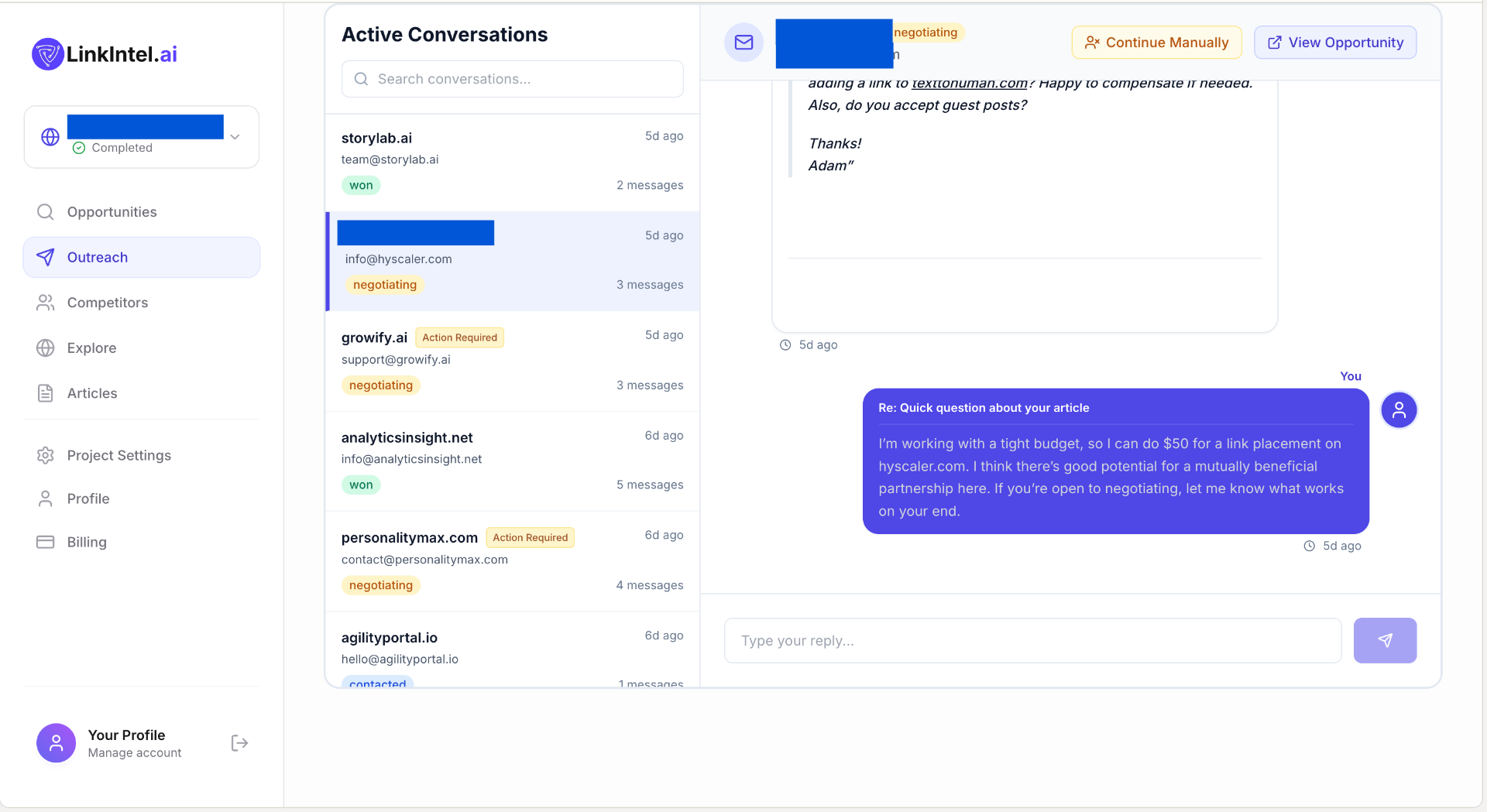Click the LinkIntel.ai shield logo
The image size is (1487, 812).
[x=47, y=54]
